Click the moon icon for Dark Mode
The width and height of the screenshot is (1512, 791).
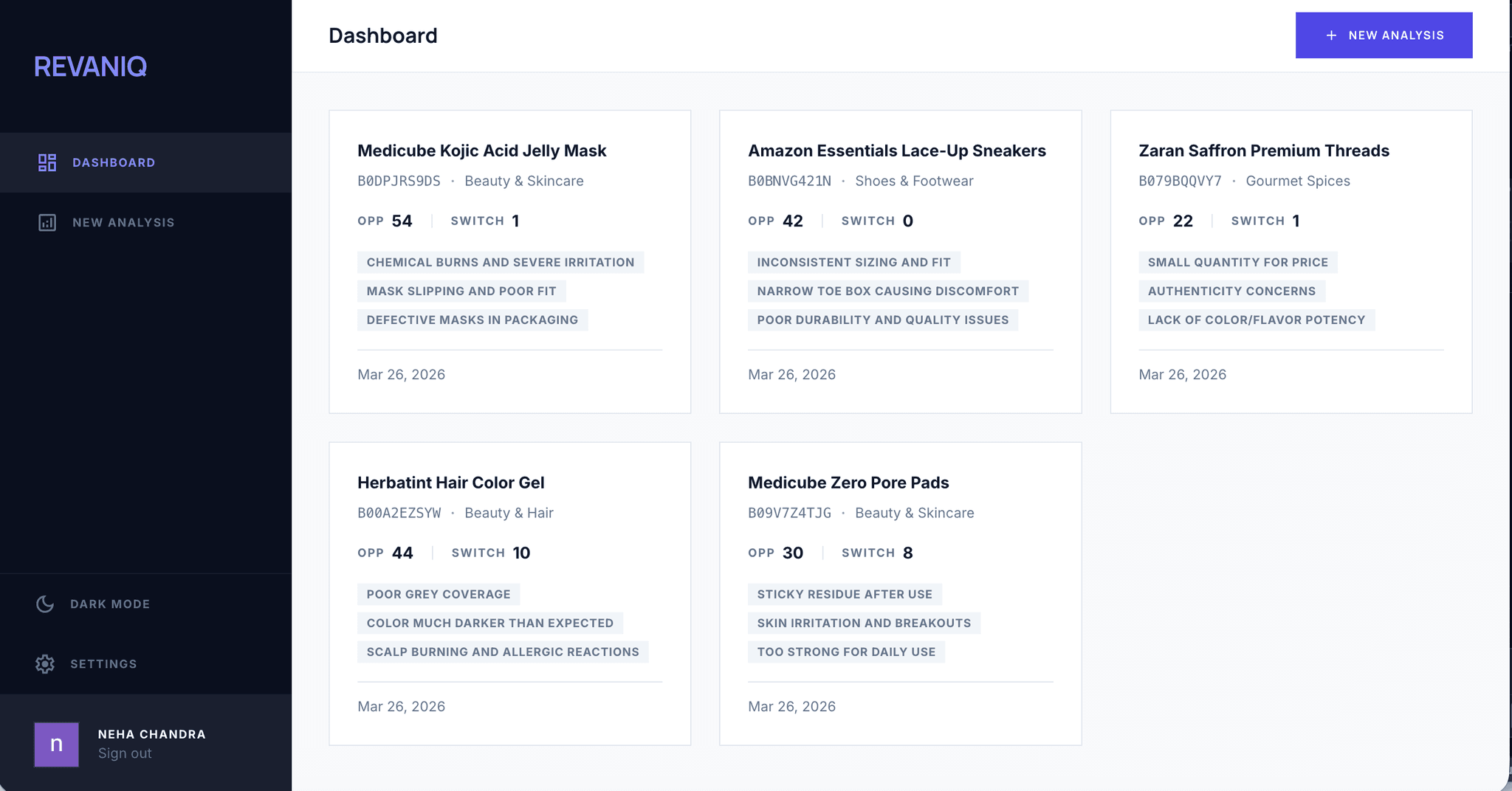click(45, 604)
